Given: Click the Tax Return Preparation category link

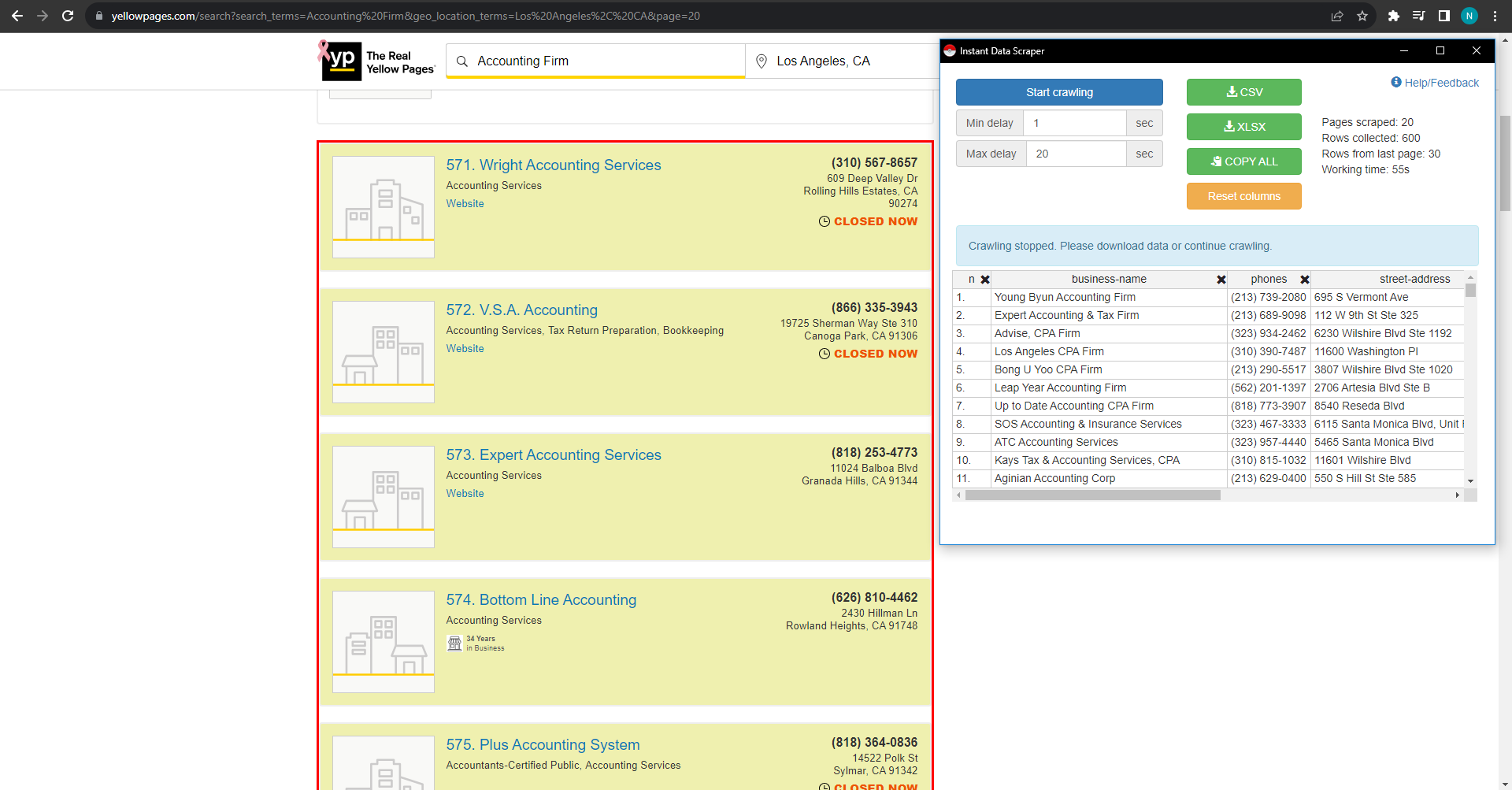Looking at the screenshot, I should 602,331.
